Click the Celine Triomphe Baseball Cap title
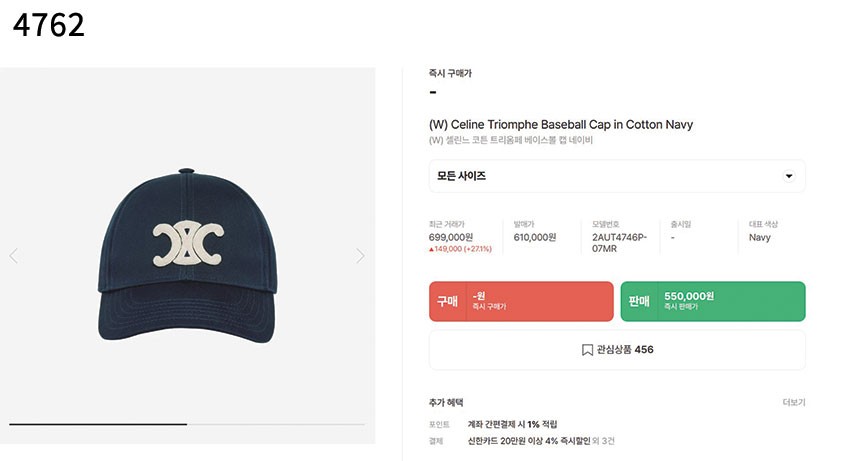The image size is (860, 461). coord(560,125)
